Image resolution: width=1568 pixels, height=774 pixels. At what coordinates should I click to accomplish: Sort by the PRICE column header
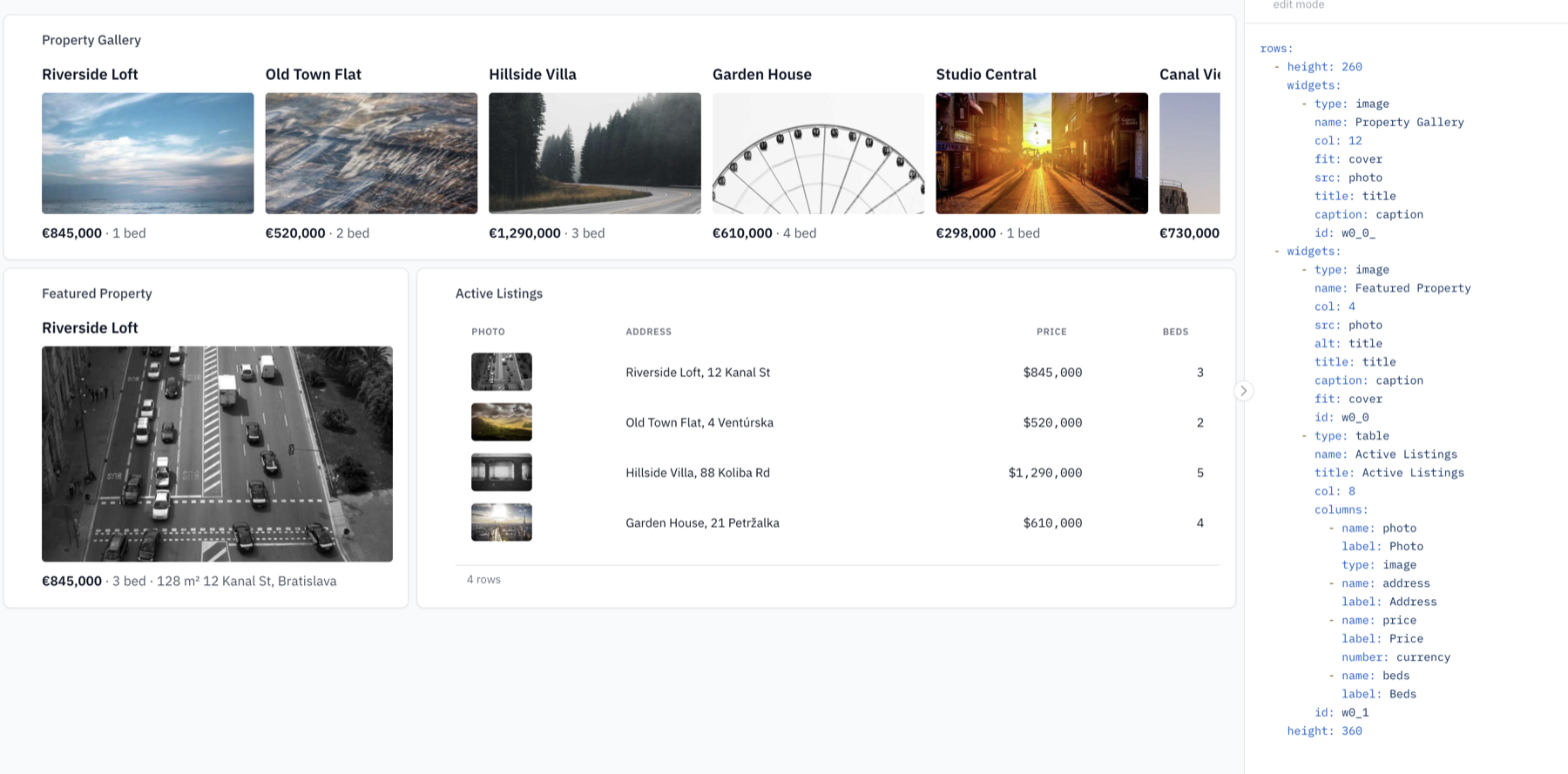(x=1051, y=332)
